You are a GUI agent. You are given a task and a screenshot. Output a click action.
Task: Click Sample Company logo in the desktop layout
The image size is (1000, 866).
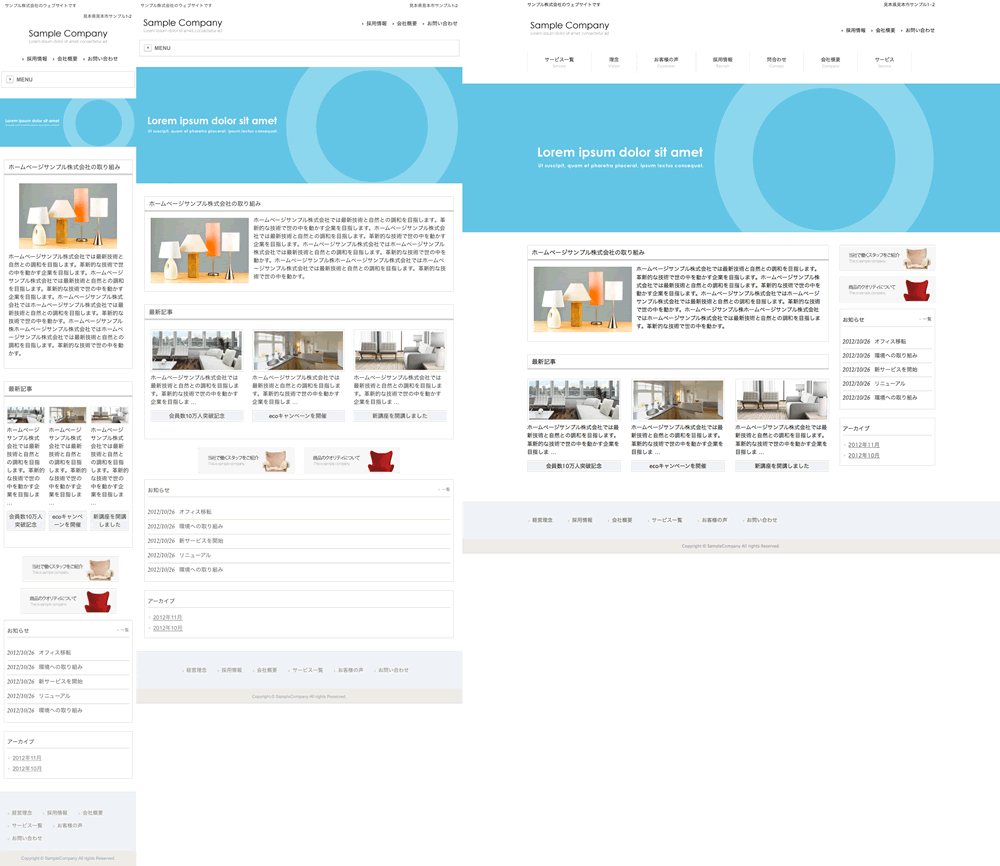[x=570, y=27]
